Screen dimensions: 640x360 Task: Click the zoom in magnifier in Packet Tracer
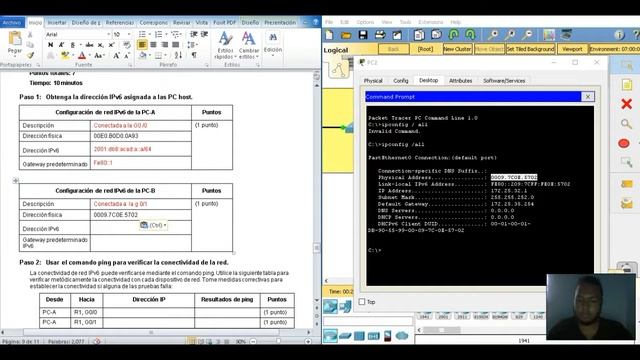tap(493, 35)
